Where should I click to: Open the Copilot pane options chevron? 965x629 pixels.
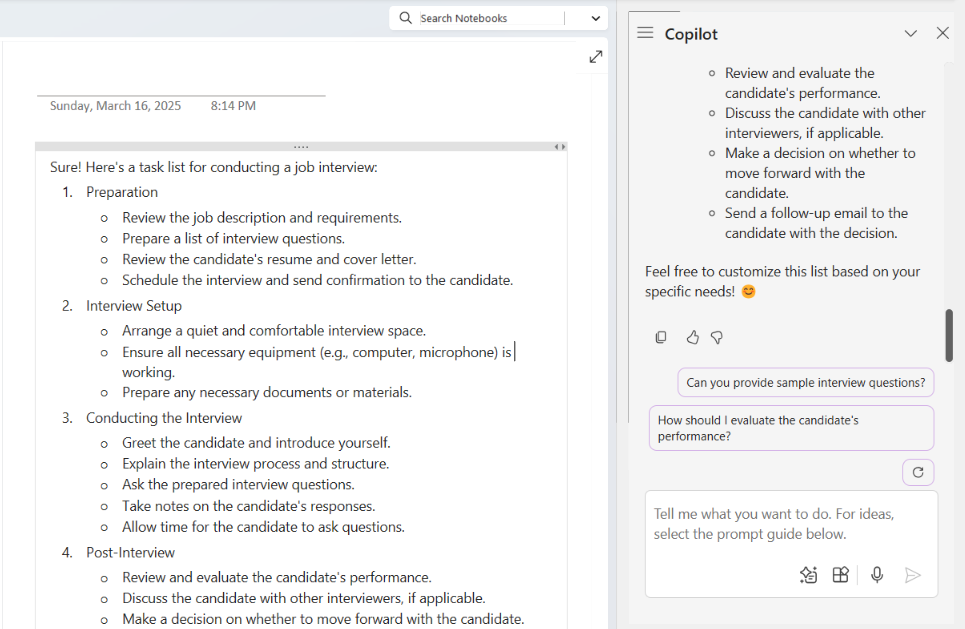click(x=910, y=33)
